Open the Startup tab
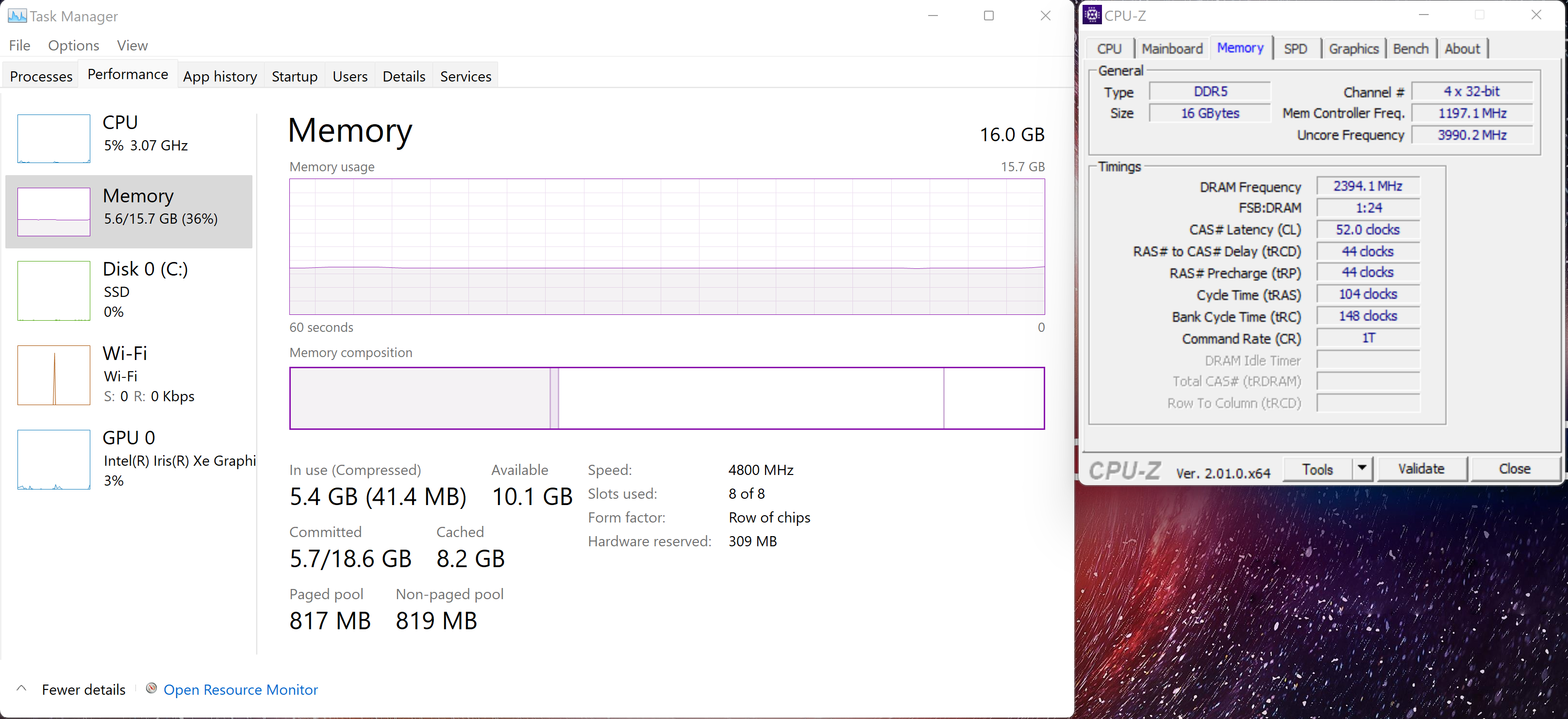The image size is (1568, 719). pos(295,76)
